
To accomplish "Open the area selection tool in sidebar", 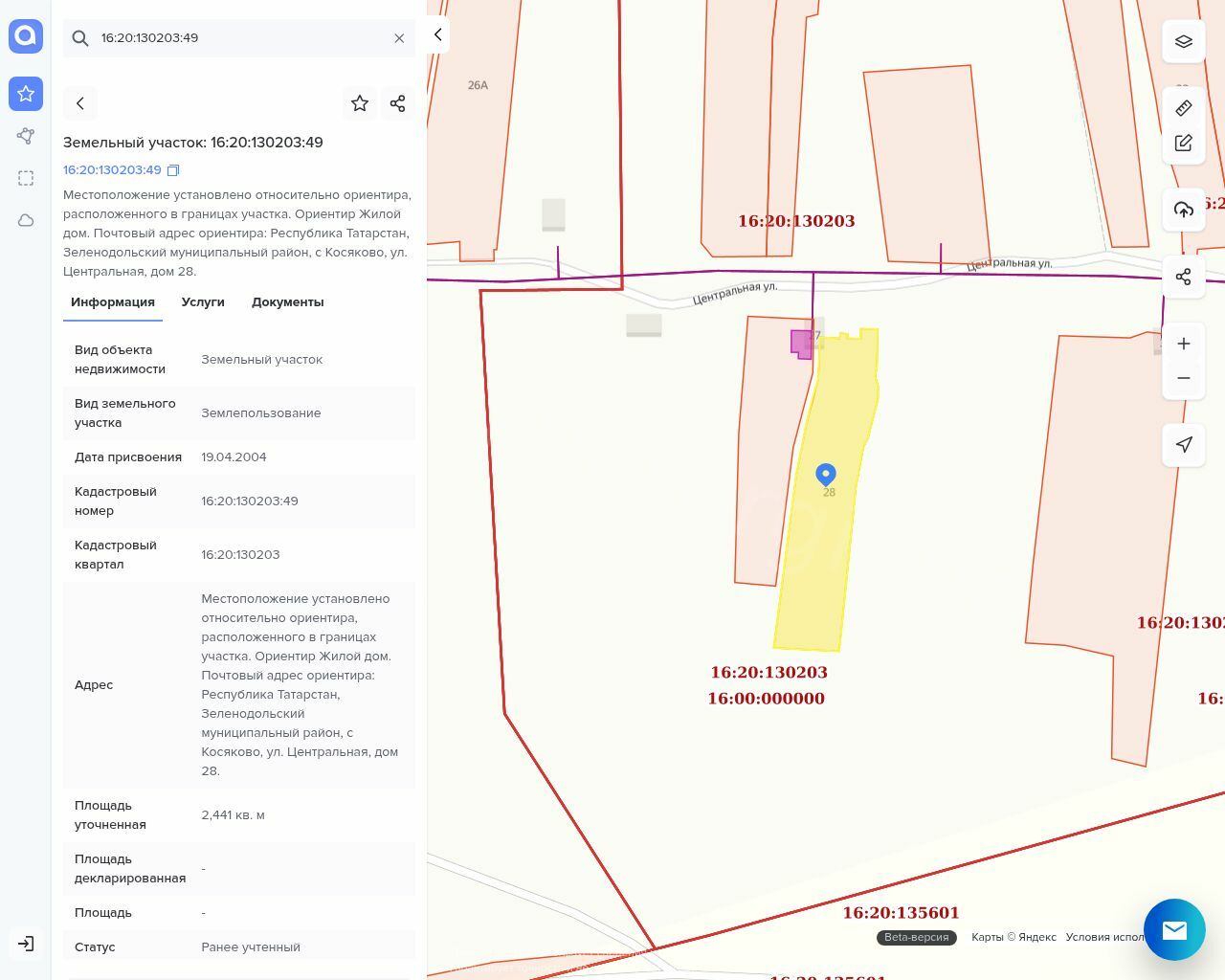I will [26, 178].
